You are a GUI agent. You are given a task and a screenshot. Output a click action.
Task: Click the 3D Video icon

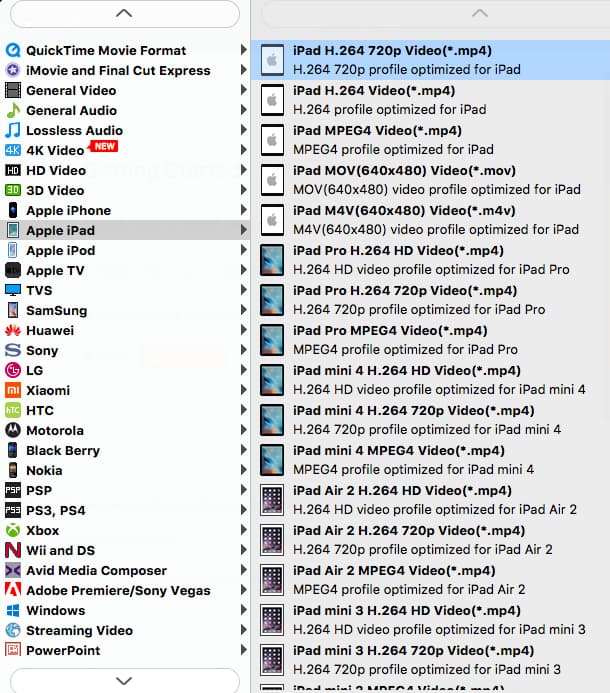coord(13,190)
